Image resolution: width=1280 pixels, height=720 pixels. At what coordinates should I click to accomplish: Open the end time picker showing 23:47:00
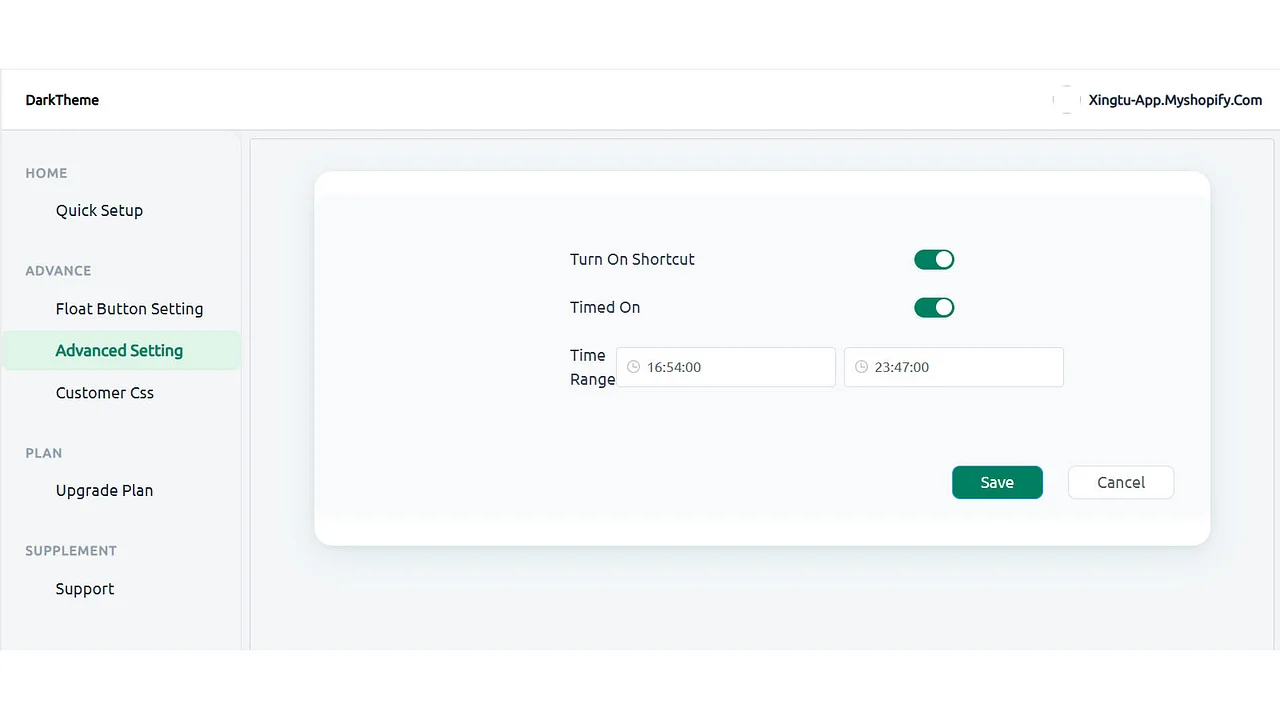[953, 367]
